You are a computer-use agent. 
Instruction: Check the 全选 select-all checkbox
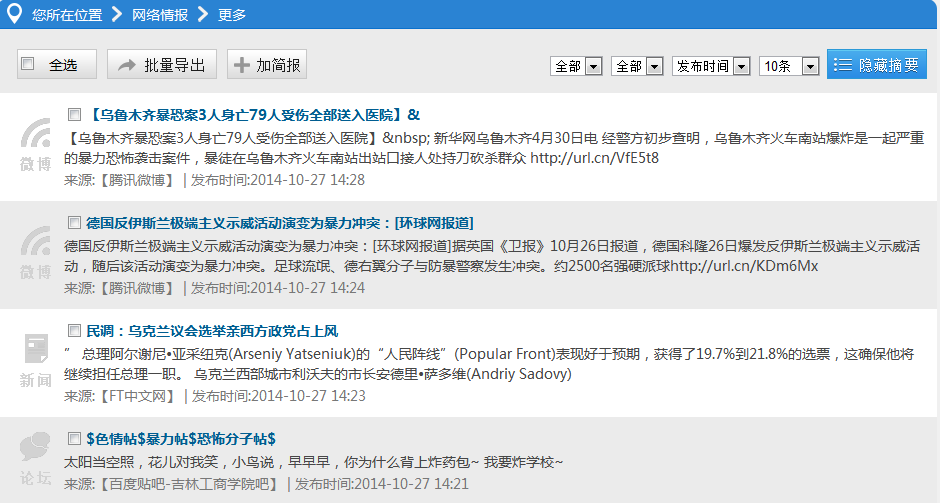coord(28,64)
